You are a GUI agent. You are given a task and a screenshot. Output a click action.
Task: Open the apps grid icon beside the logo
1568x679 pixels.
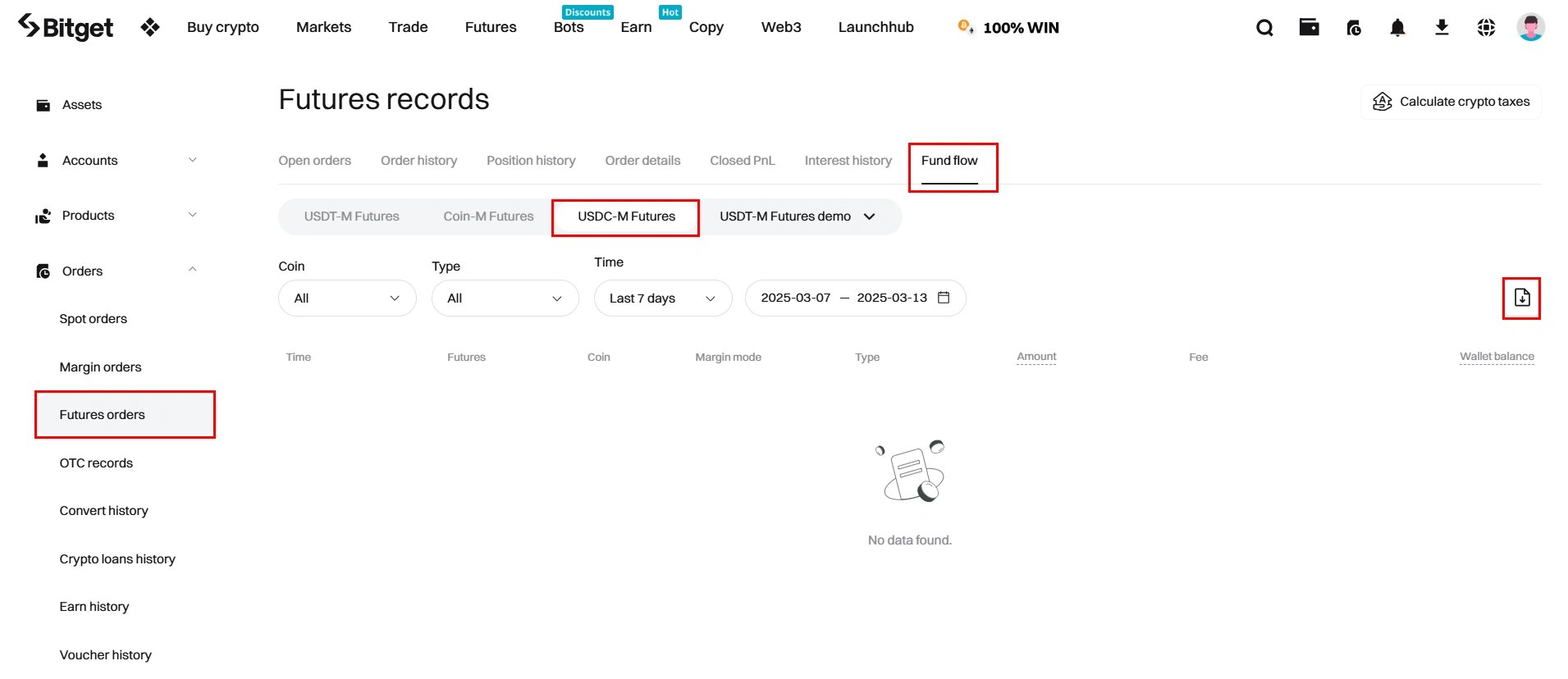click(x=150, y=28)
